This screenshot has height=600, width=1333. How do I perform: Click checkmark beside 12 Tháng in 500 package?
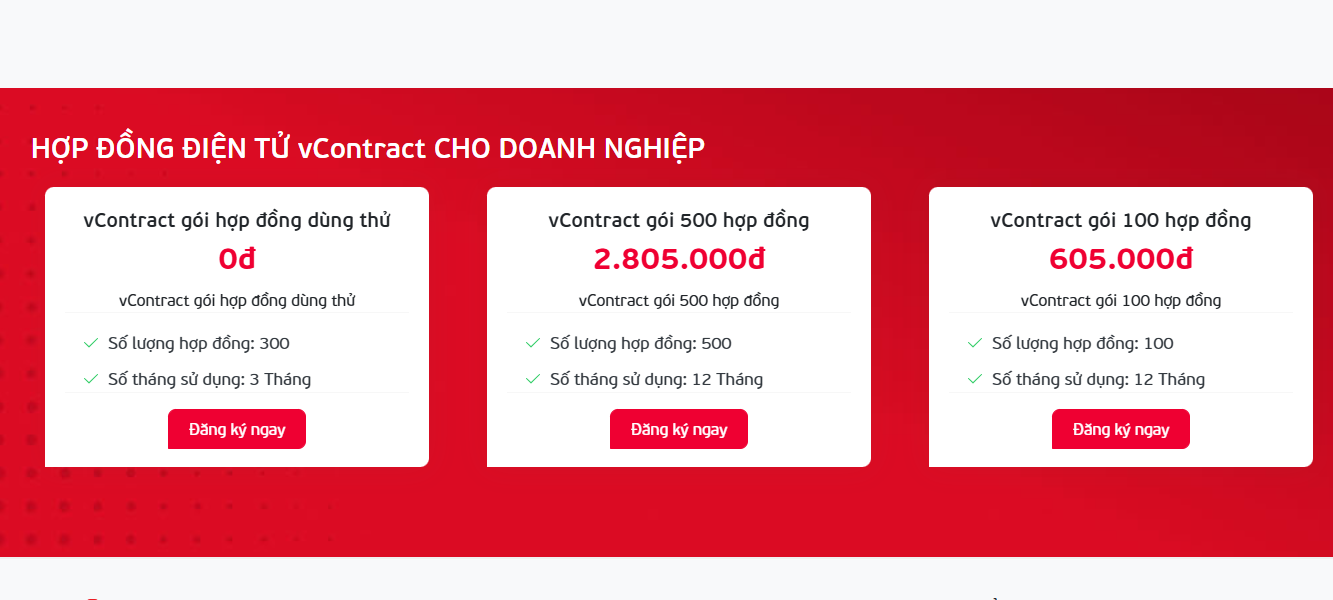click(x=532, y=379)
